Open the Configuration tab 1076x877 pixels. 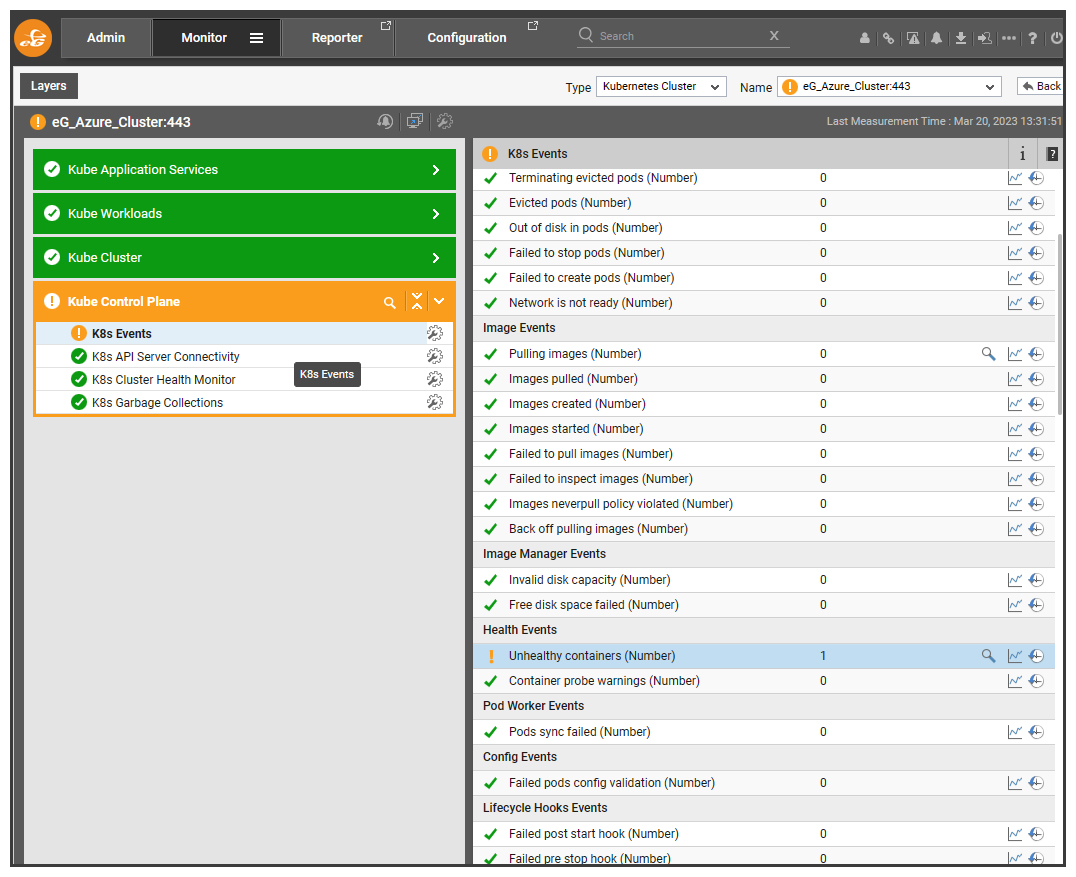(x=467, y=38)
